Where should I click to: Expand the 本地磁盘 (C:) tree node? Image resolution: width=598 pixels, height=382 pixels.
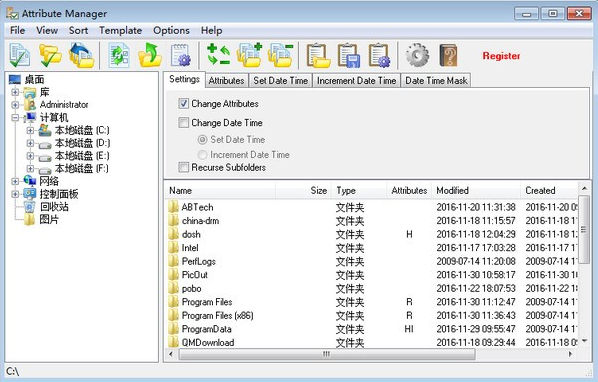pos(30,130)
